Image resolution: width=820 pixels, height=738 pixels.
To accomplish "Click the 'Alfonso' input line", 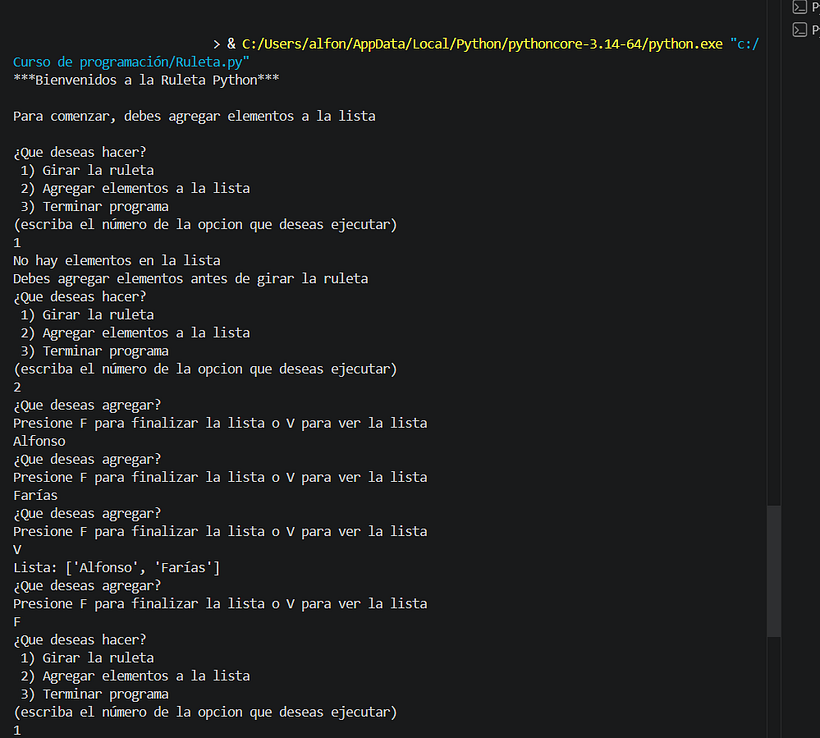I will click(x=39, y=441).
